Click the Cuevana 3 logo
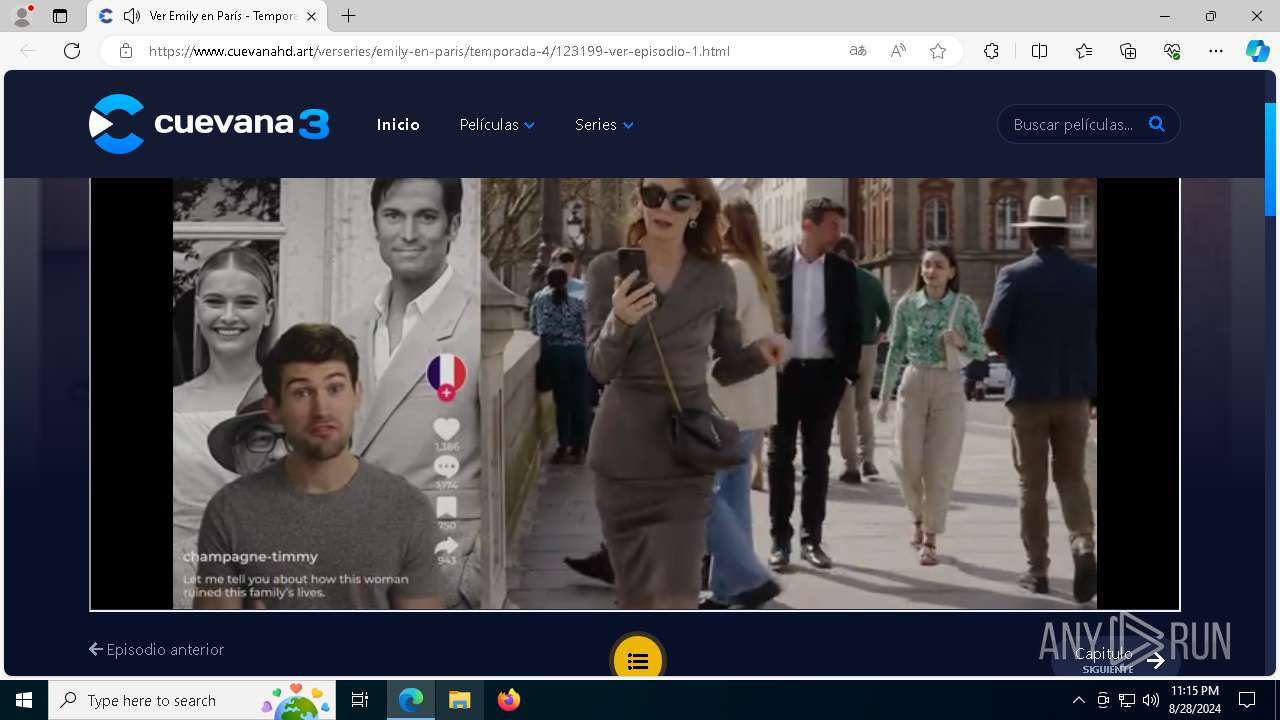1280x720 pixels. (x=209, y=124)
